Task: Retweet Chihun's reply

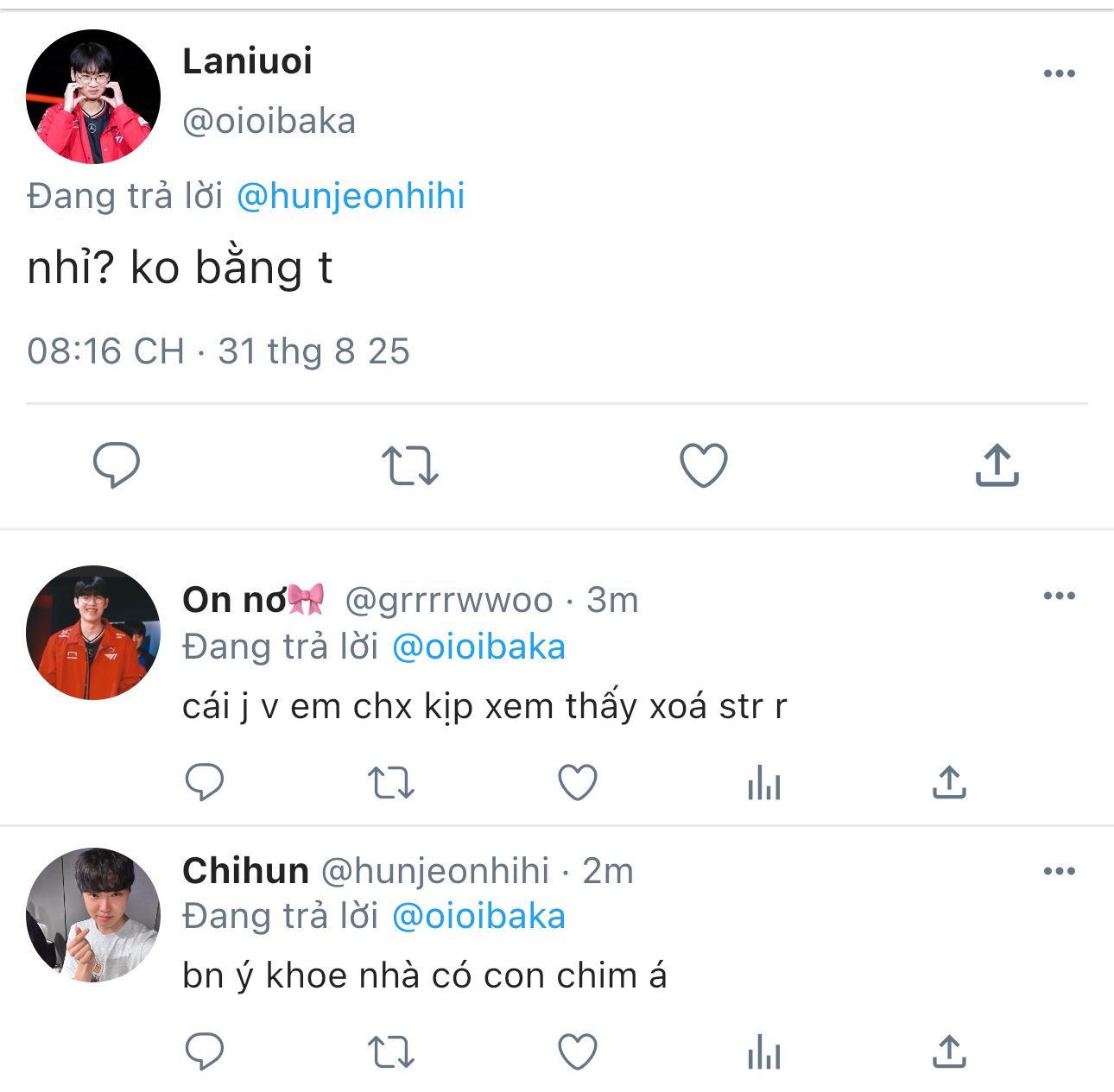Action: [390, 1052]
